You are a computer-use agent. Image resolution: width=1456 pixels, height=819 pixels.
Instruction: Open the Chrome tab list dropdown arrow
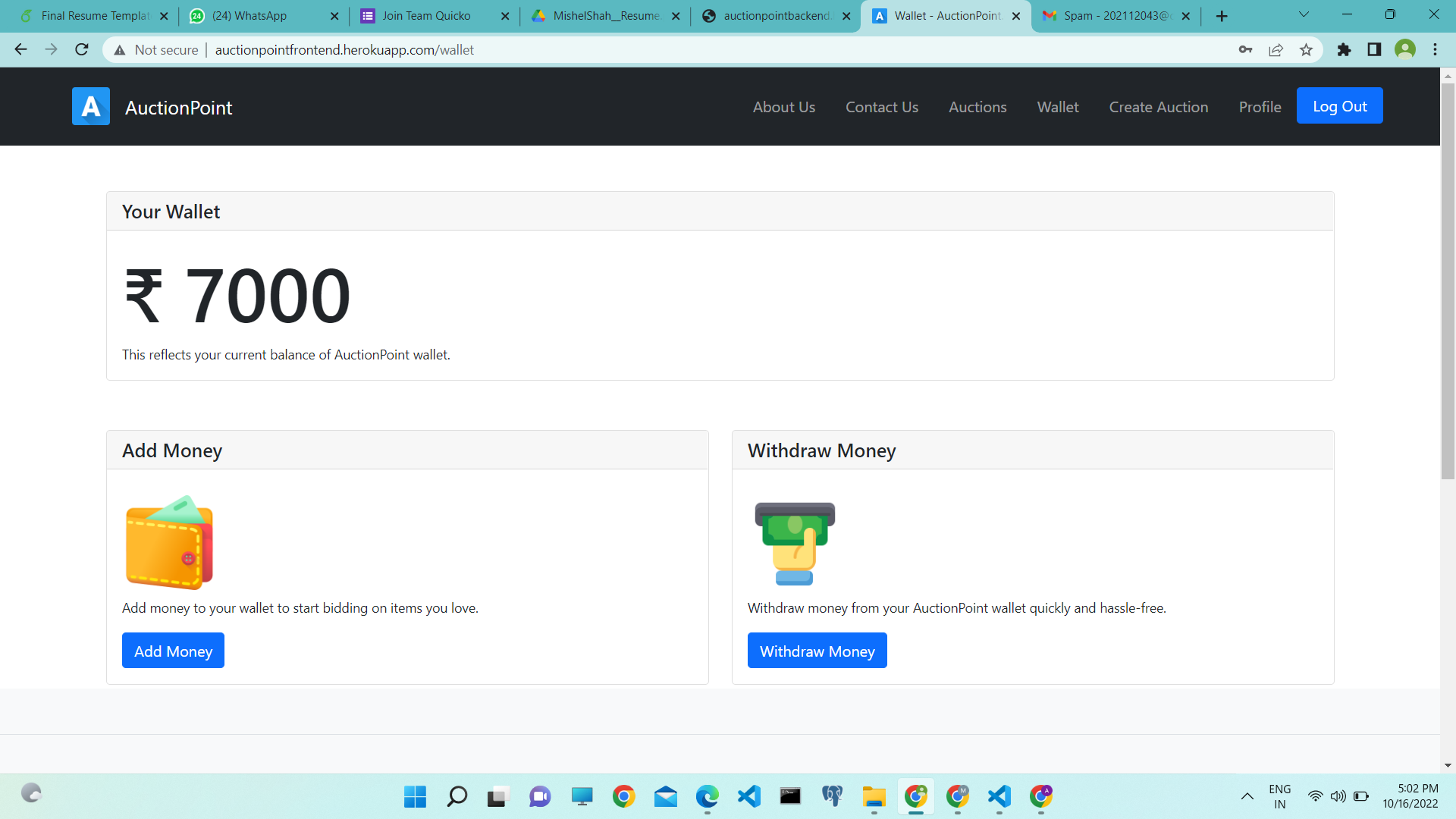[x=1304, y=14]
